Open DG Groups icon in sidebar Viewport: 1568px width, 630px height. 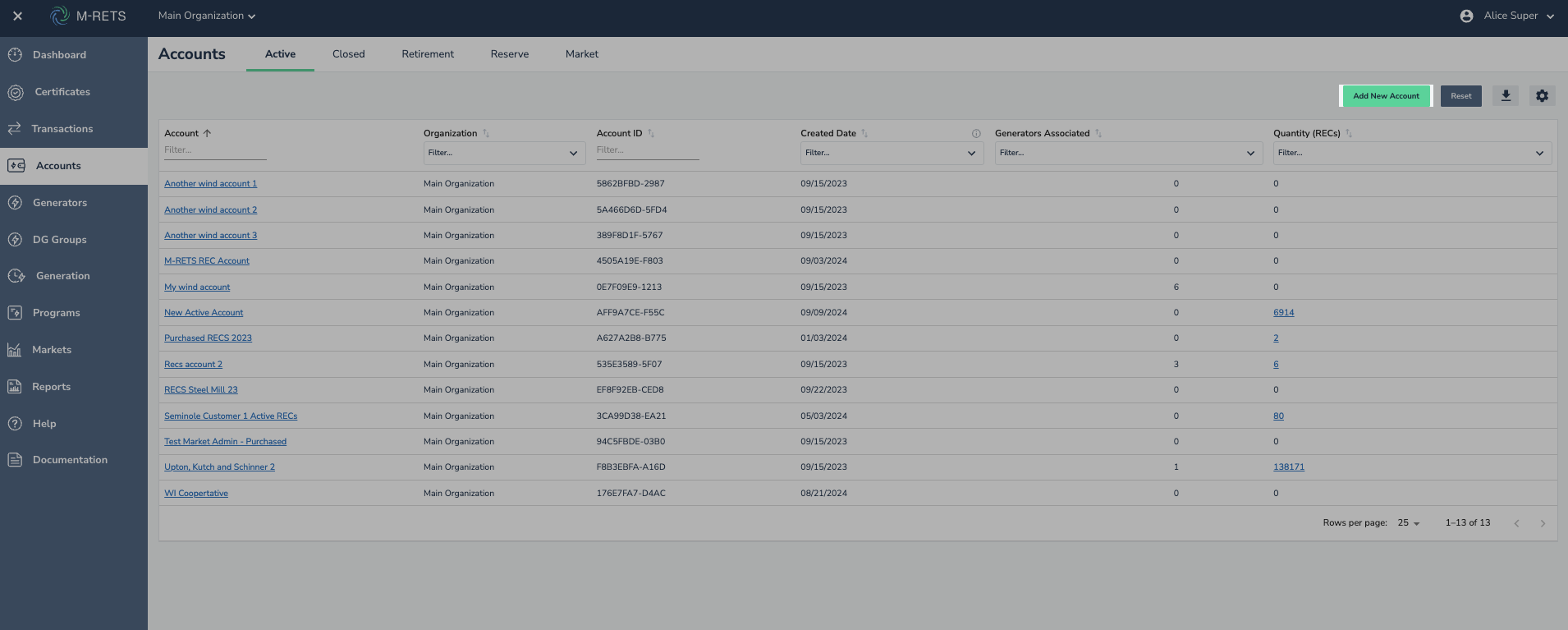(x=16, y=240)
